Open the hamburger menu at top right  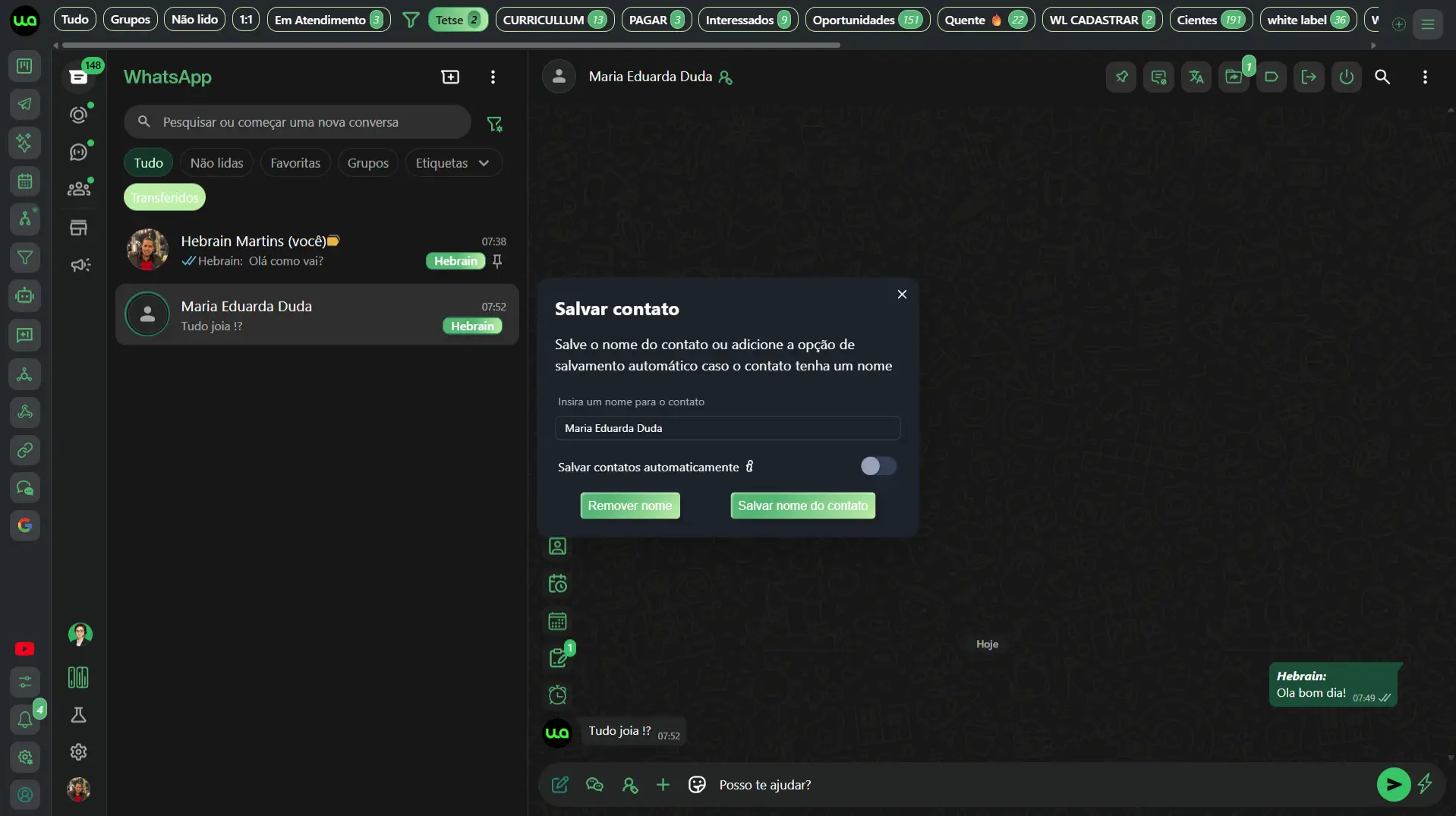pyautogui.click(x=1428, y=24)
